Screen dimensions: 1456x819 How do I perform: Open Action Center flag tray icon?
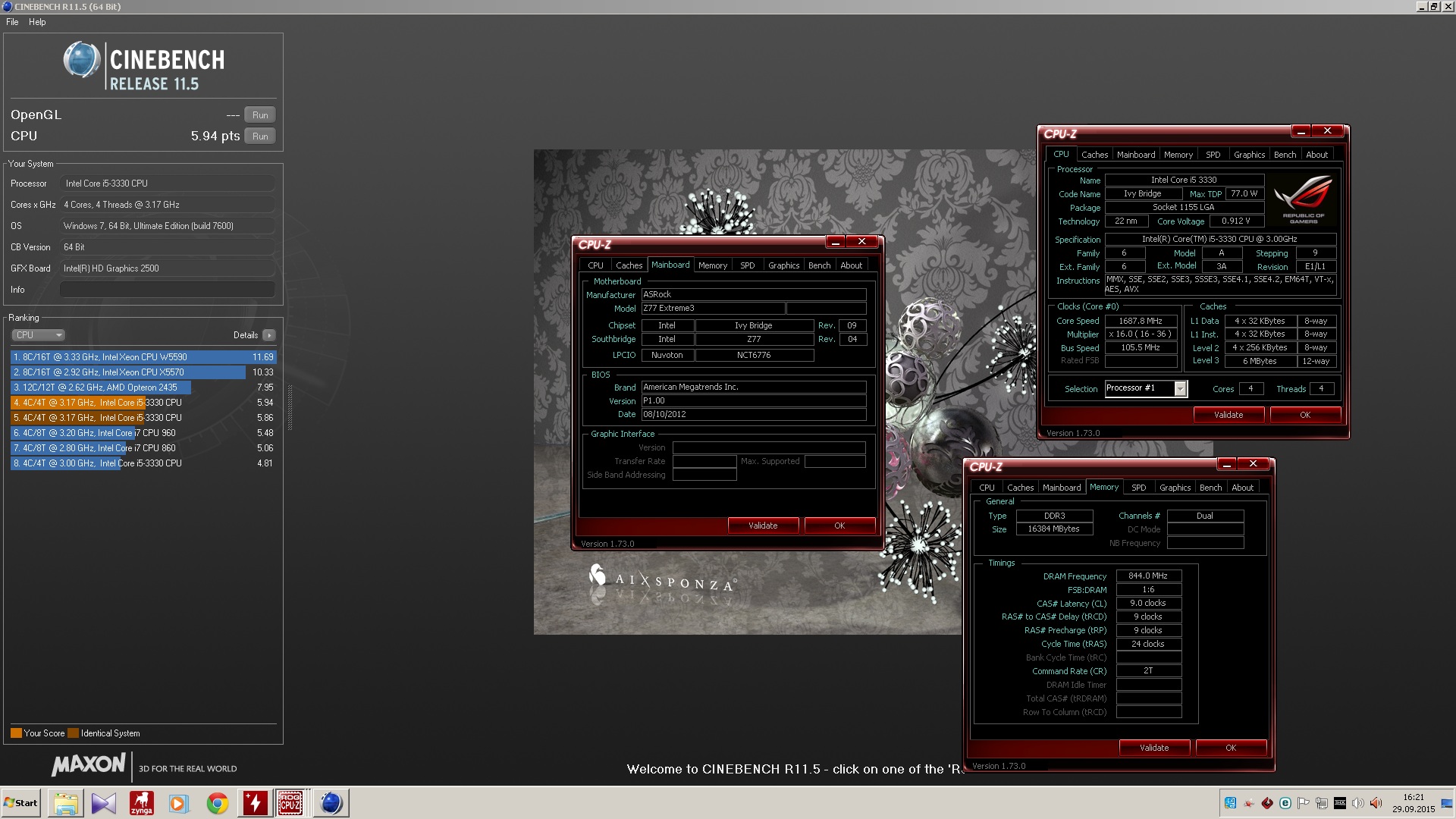[x=1304, y=803]
